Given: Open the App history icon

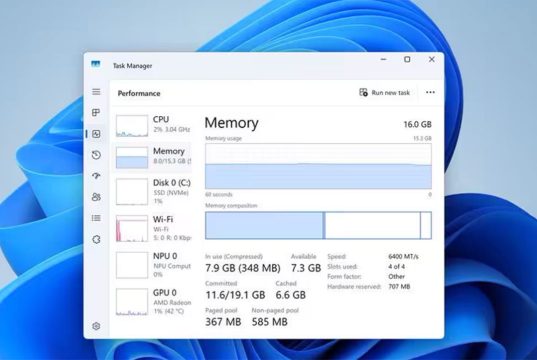Looking at the screenshot, I should tap(96, 155).
